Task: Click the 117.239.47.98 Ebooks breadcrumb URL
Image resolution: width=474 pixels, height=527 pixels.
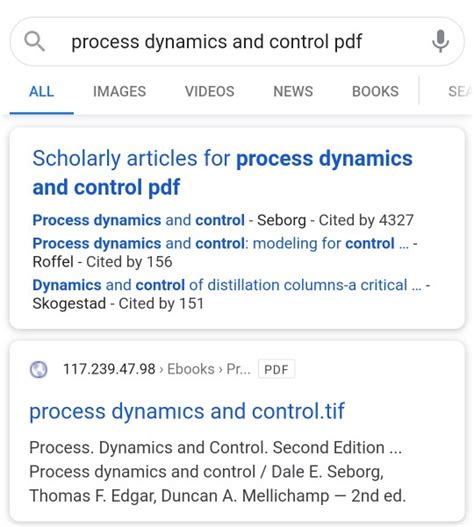Action: [140, 369]
